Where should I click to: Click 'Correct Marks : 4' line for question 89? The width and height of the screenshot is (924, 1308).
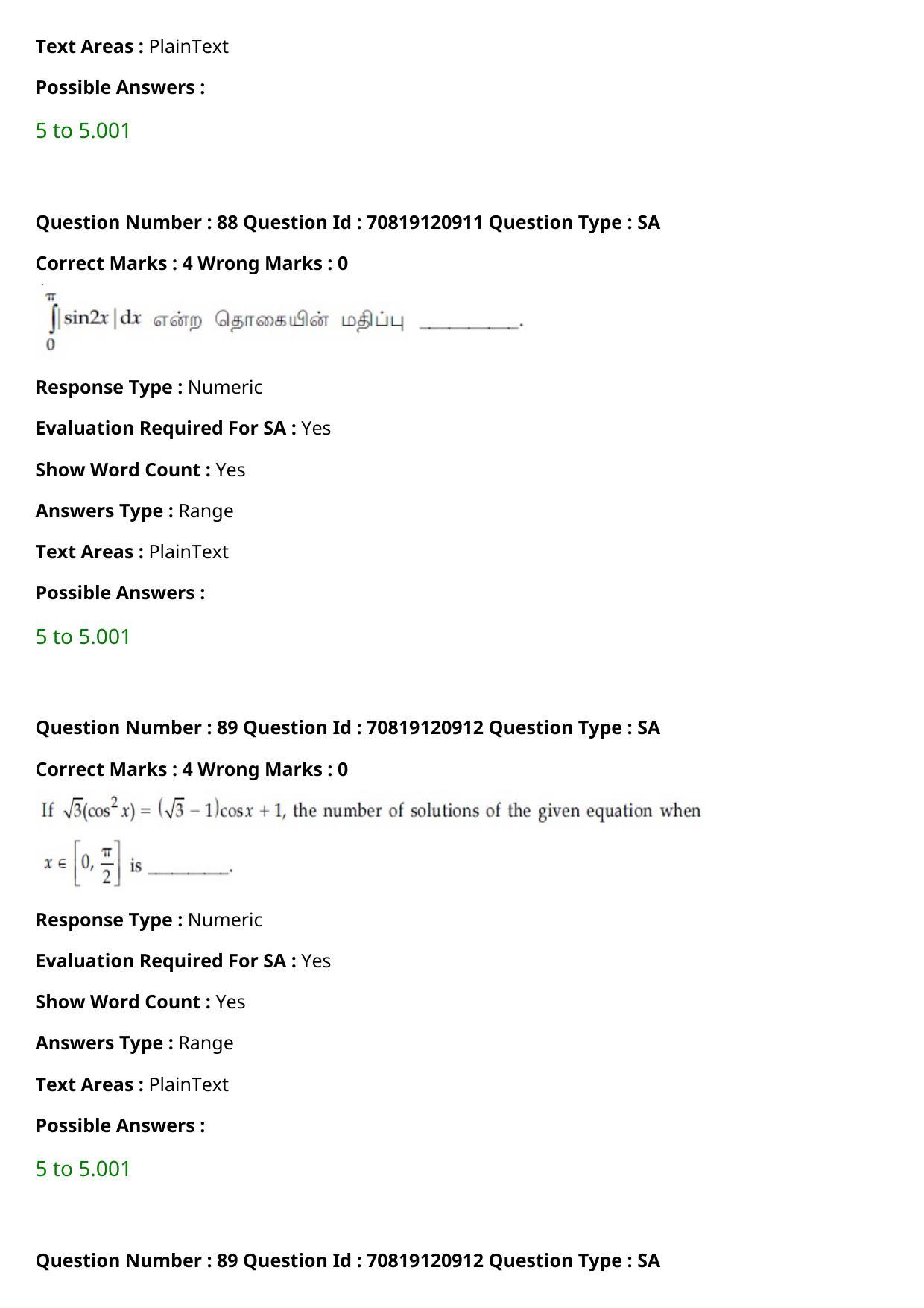point(192,769)
